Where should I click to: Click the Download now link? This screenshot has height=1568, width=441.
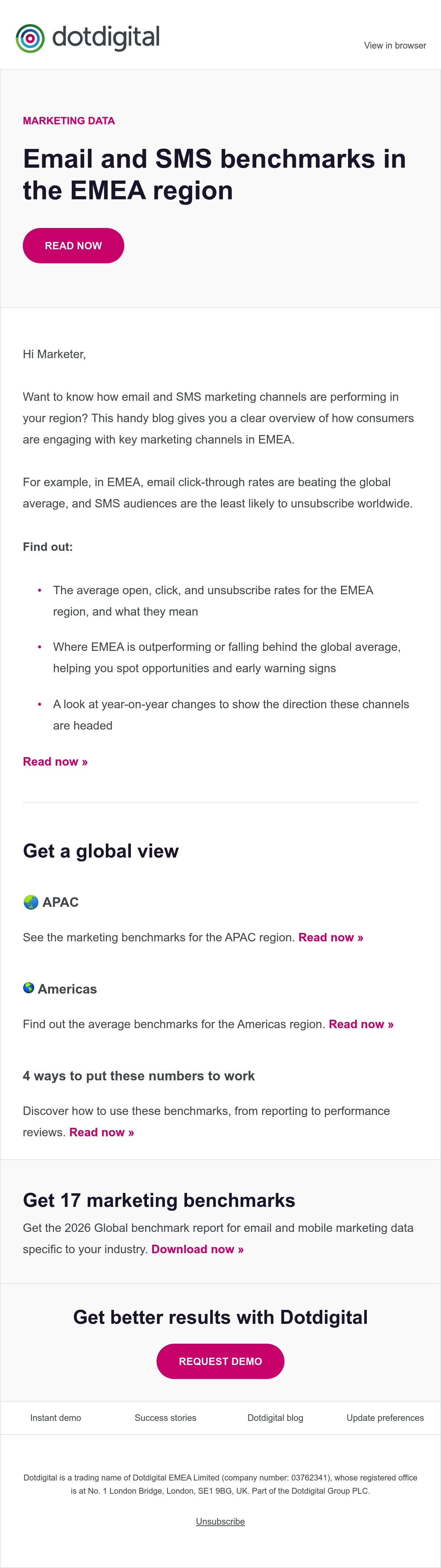tap(198, 1249)
